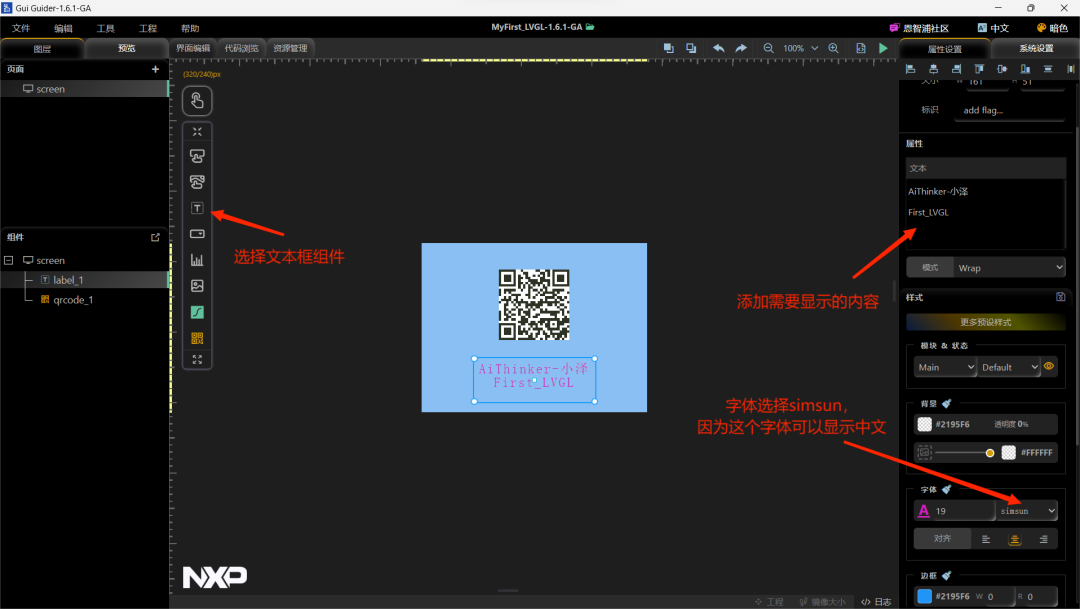The image size is (1080, 609).
Task: Select the button component tool
Action: click(x=197, y=156)
